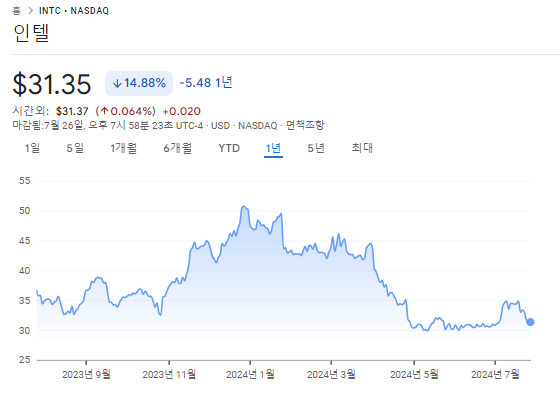Viewport: 560px width, 397px height.
Task: Choose the YTD range tab
Action: tap(229, 148)
